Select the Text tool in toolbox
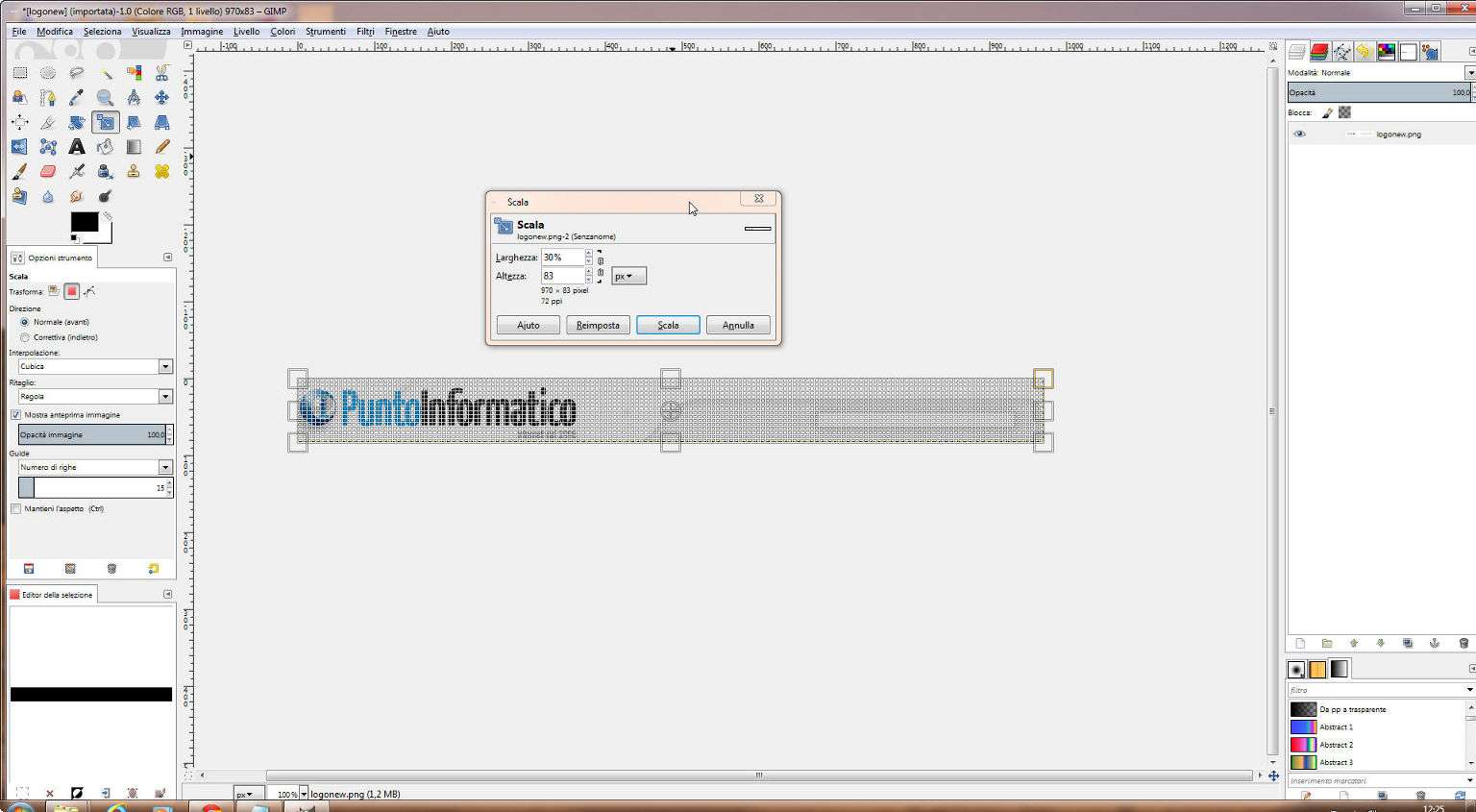1476x812 pixels. coord(76,147)
